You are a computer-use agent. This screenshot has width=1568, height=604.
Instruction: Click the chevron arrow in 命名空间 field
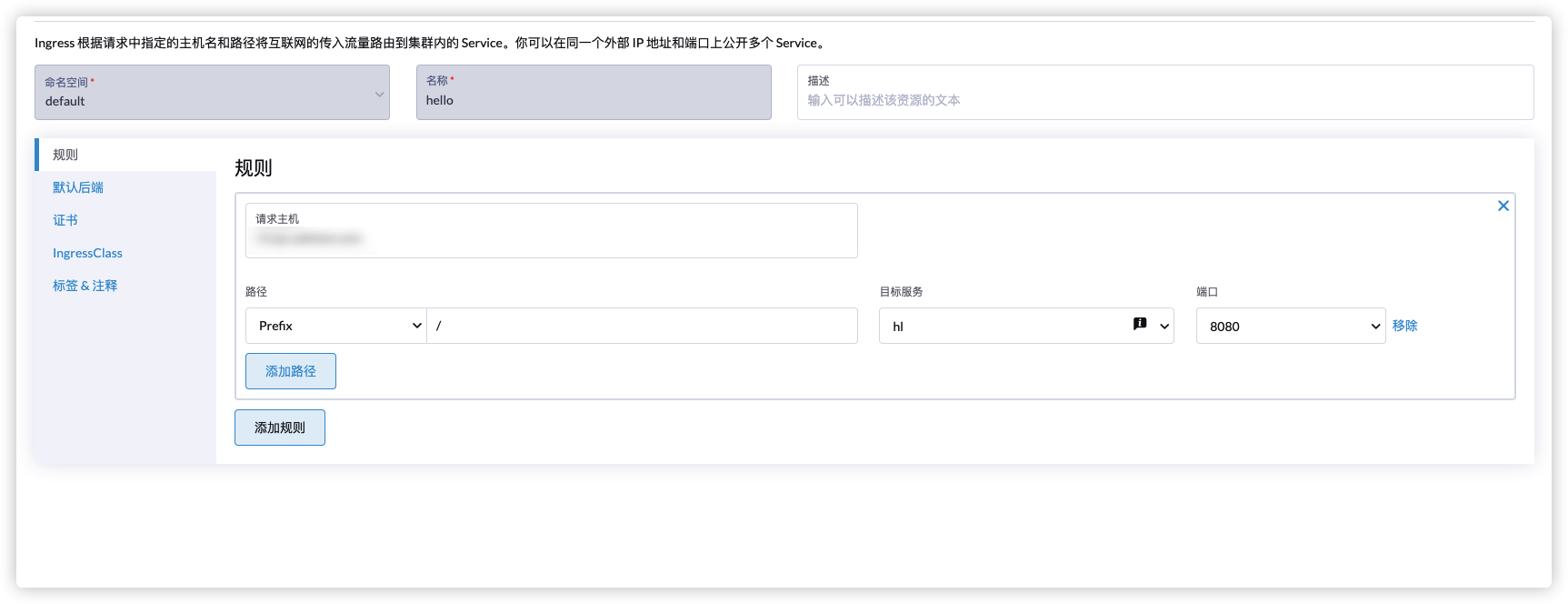coord(379,94)
